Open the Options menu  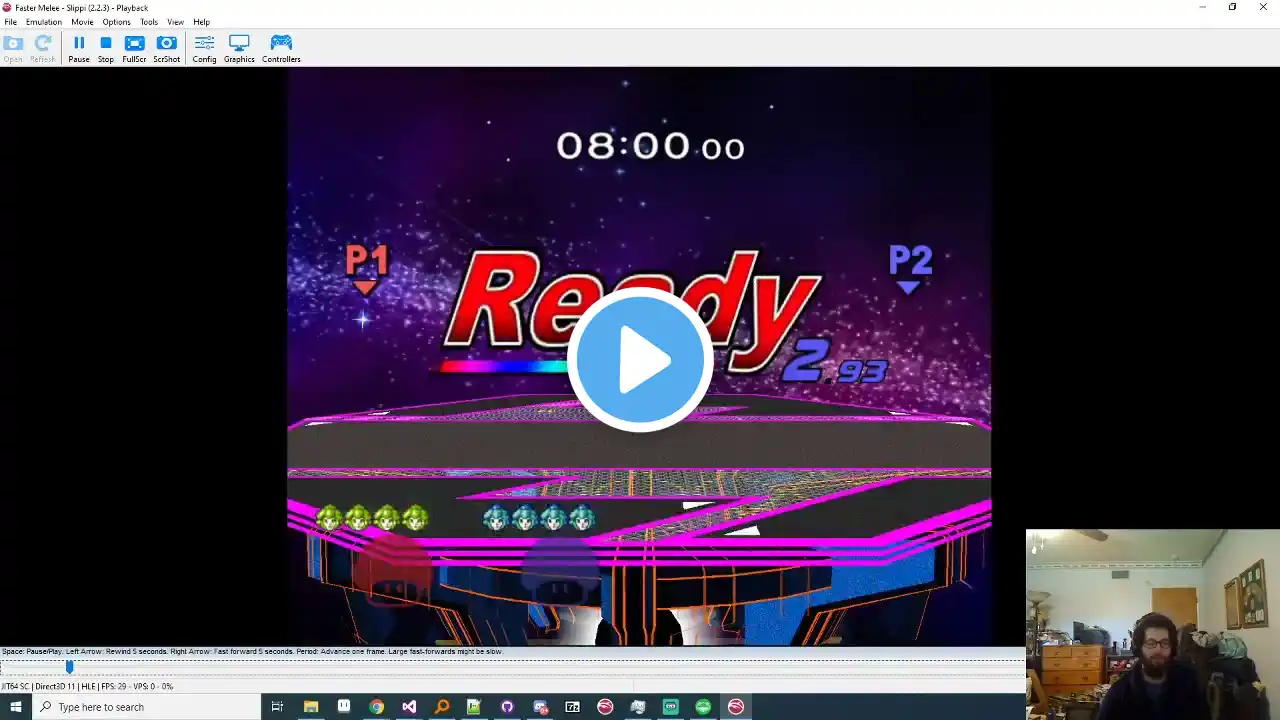116,22
